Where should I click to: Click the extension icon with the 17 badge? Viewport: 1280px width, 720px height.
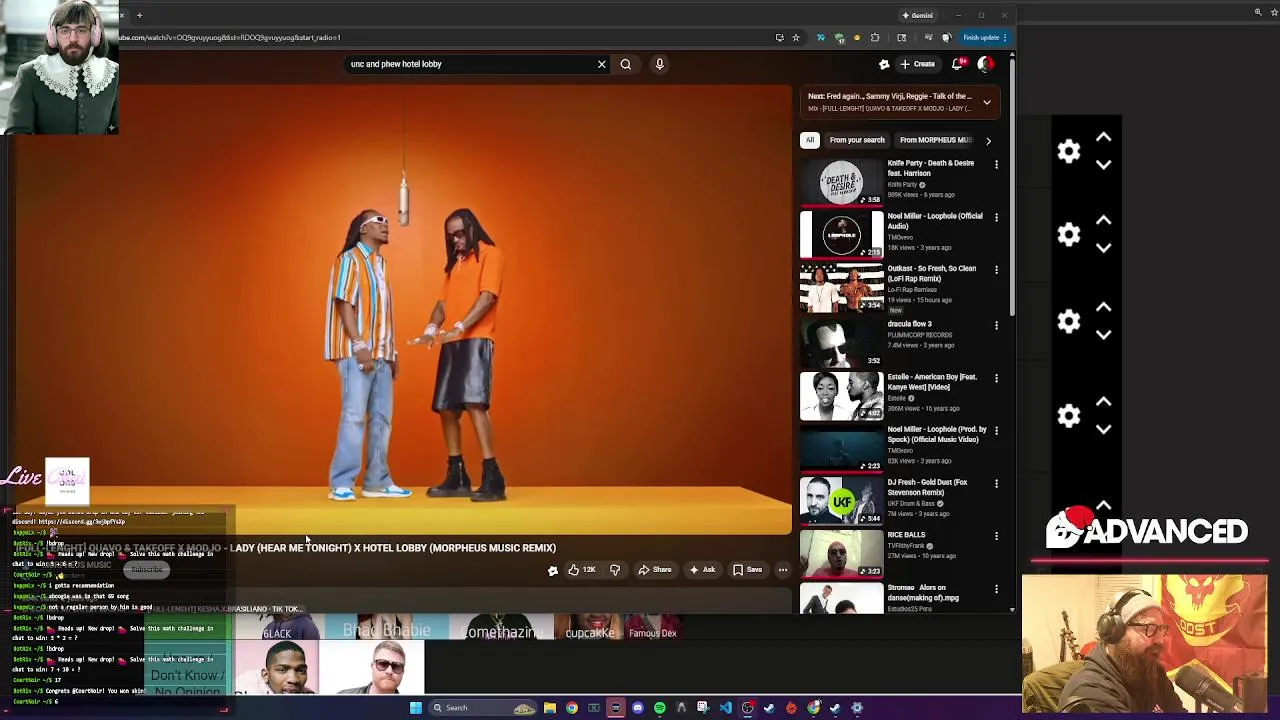point(840,38)
